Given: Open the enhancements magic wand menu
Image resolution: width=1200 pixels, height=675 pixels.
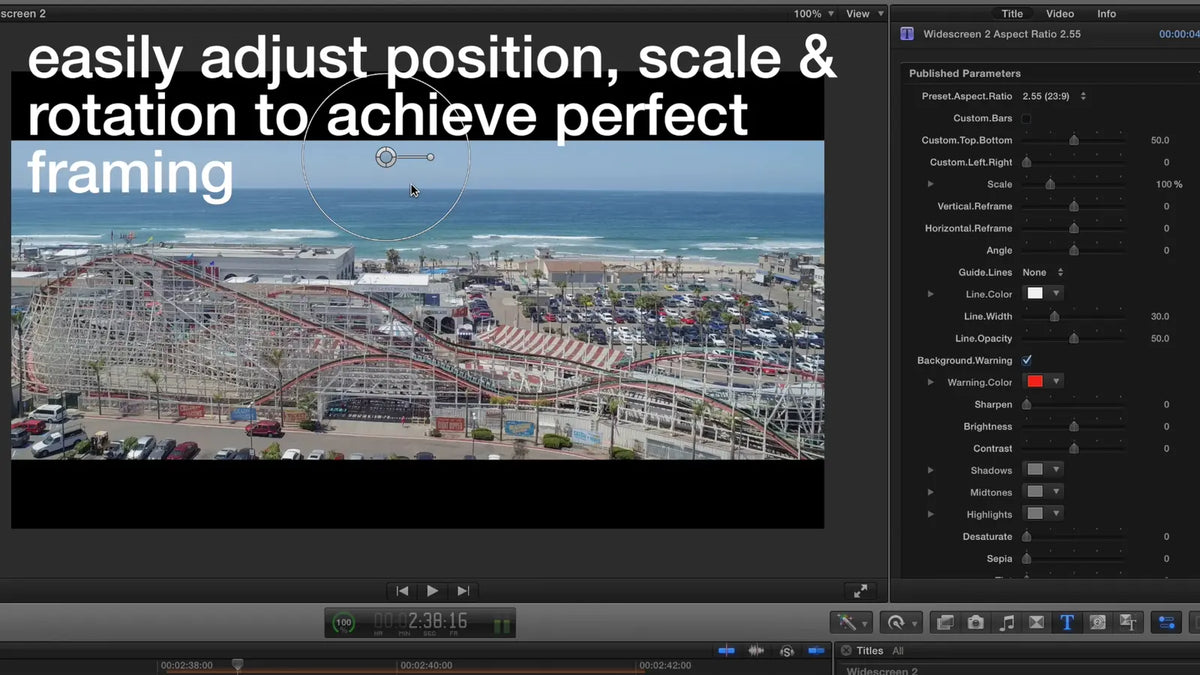Looking at the screenshot, I should coord(851,622).
